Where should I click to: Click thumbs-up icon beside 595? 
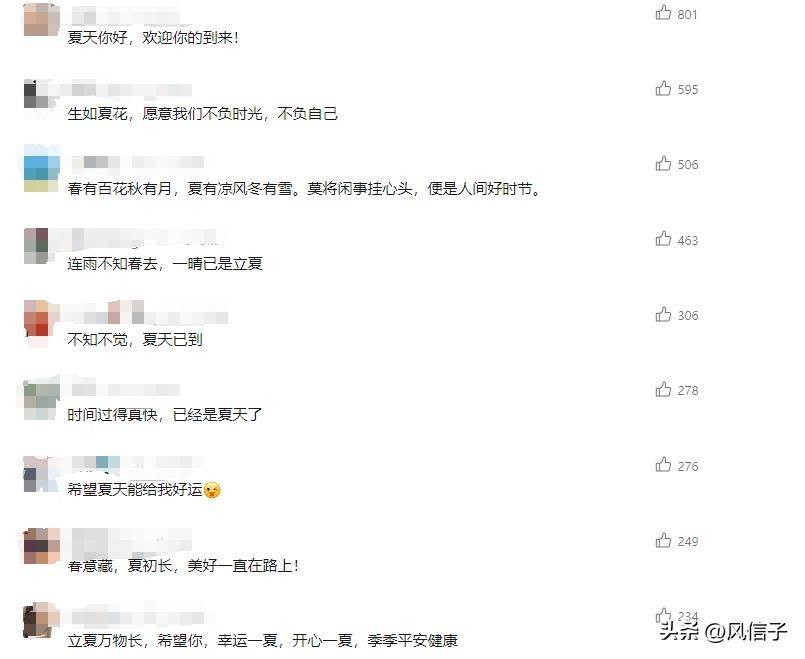point(663,88)
